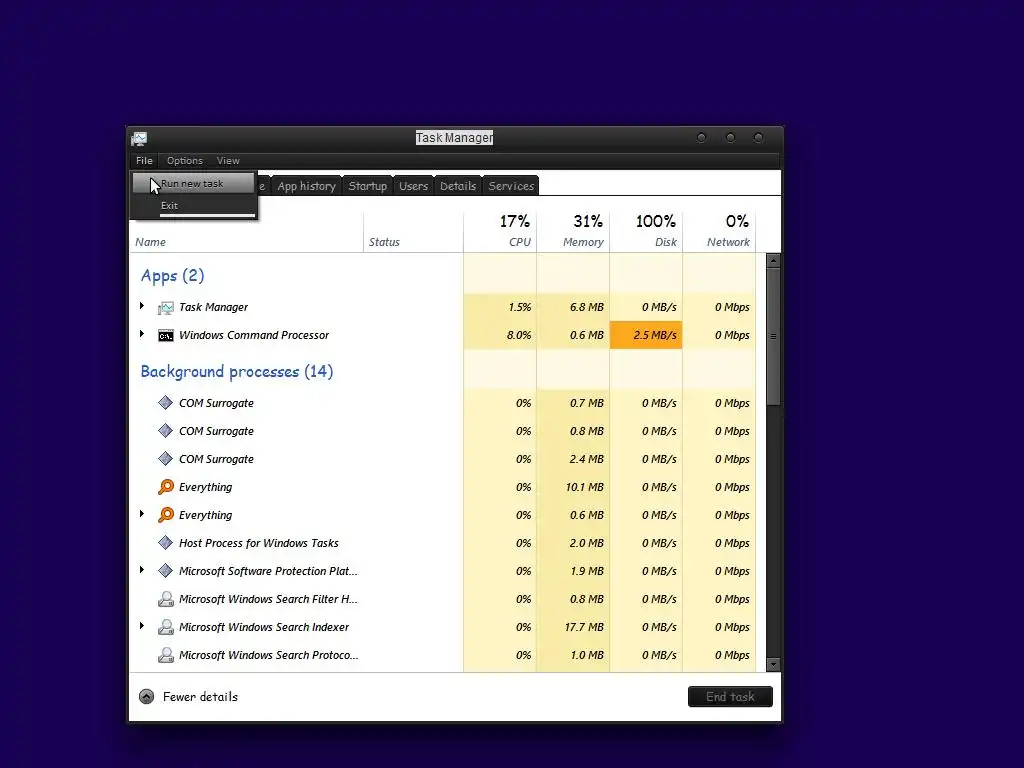
Task: Click Everything icon using 10.1 MB
Action: [x=166, y=487]
